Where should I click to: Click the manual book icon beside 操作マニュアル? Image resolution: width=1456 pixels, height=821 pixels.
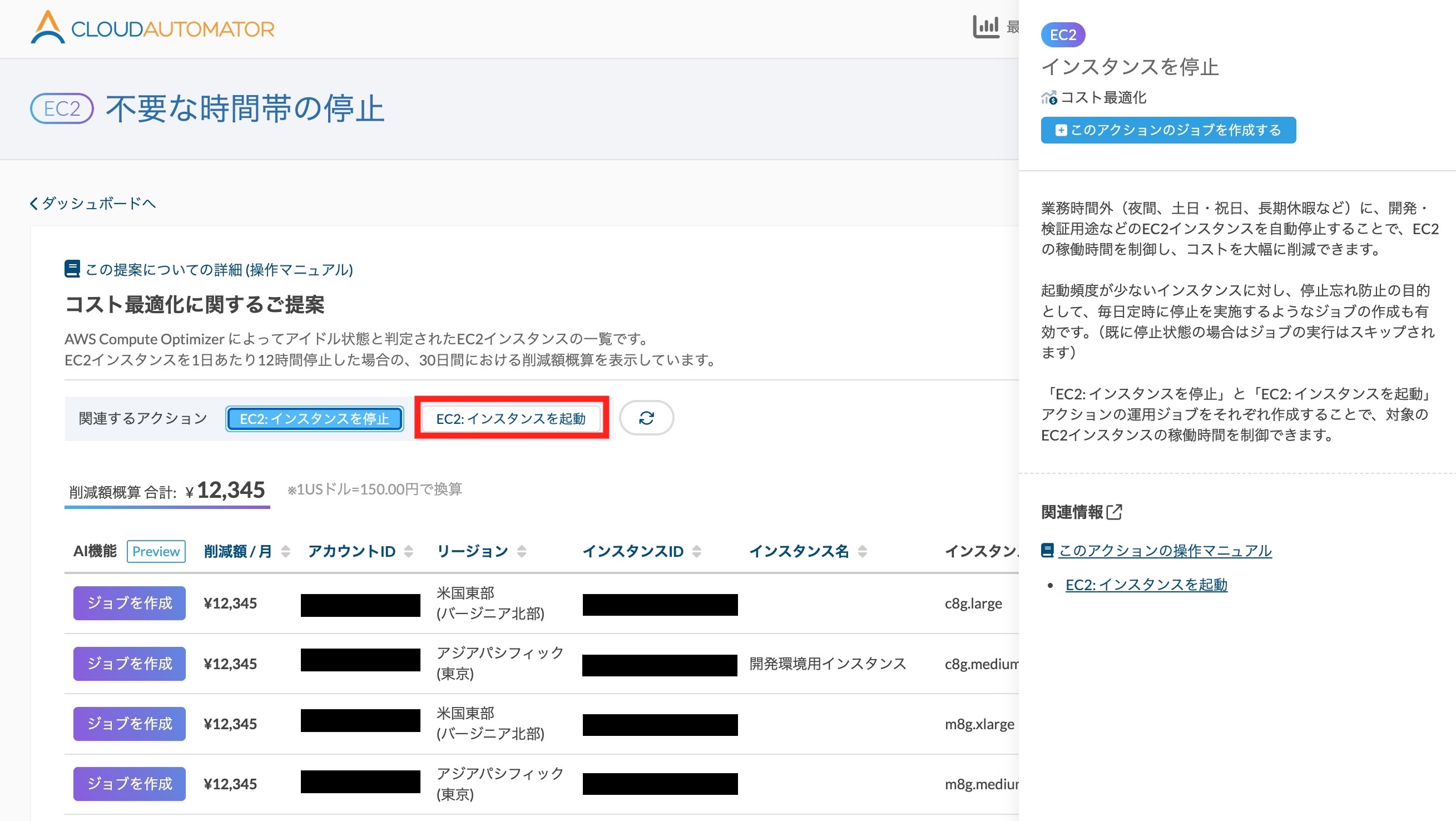72,269
